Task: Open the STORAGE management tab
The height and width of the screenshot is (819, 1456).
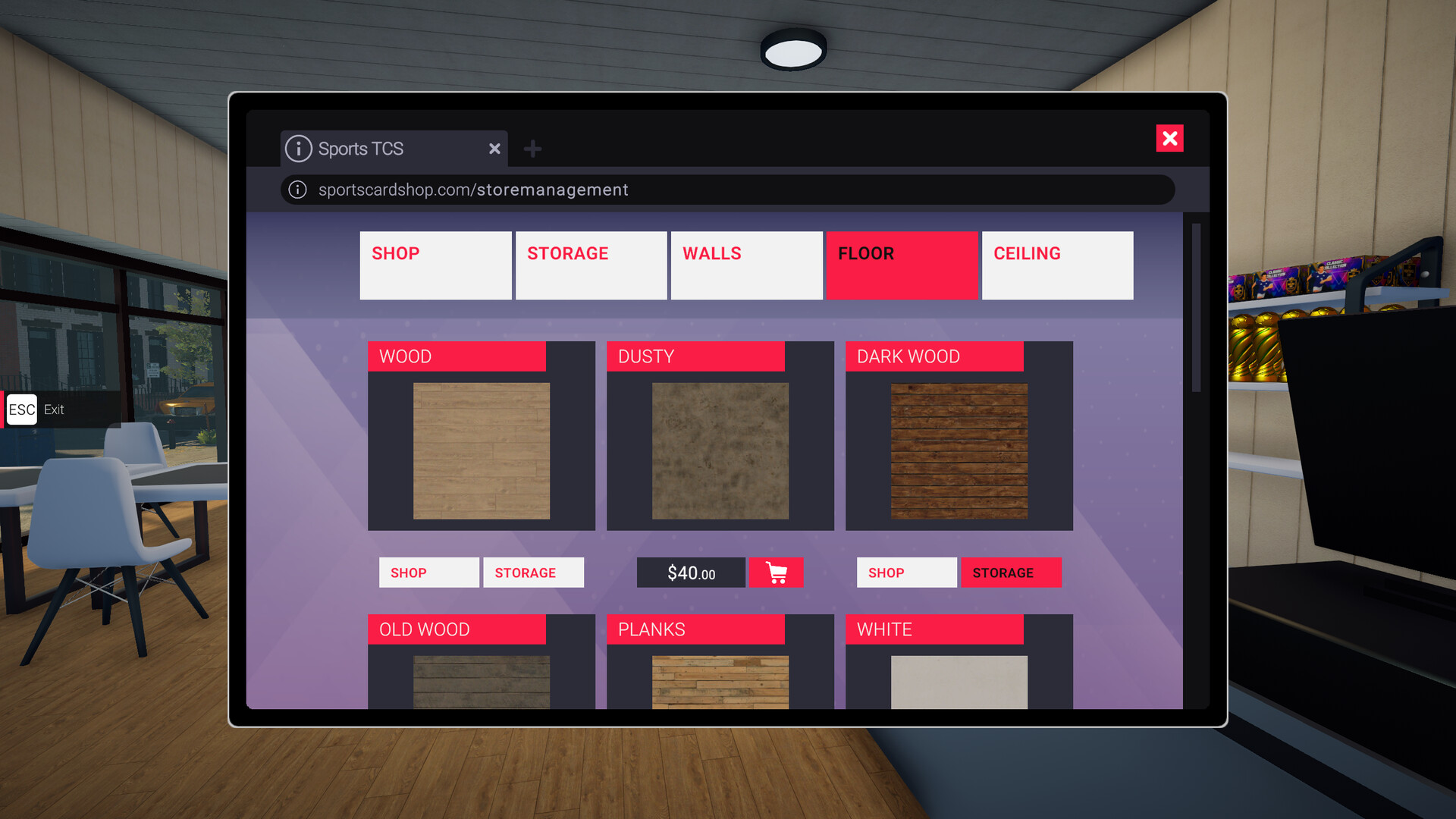Action: click(591, 265)
